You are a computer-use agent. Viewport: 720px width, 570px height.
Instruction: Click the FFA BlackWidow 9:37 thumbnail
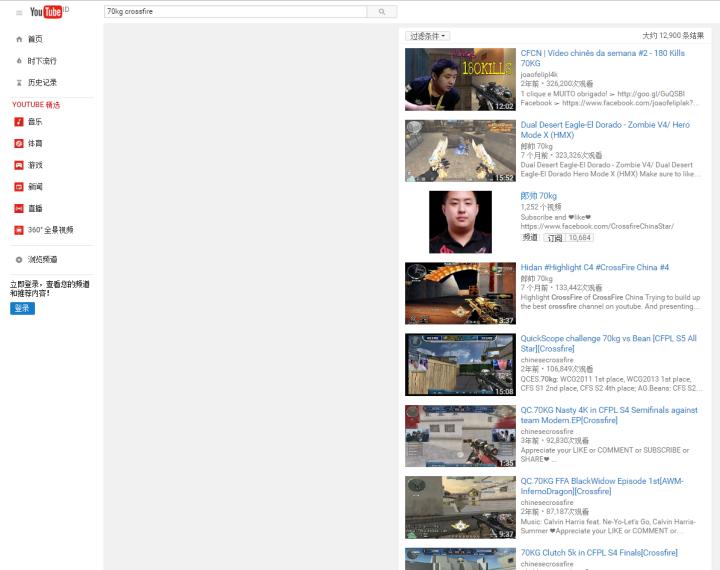pyautogui.click(x=460, y=508)
